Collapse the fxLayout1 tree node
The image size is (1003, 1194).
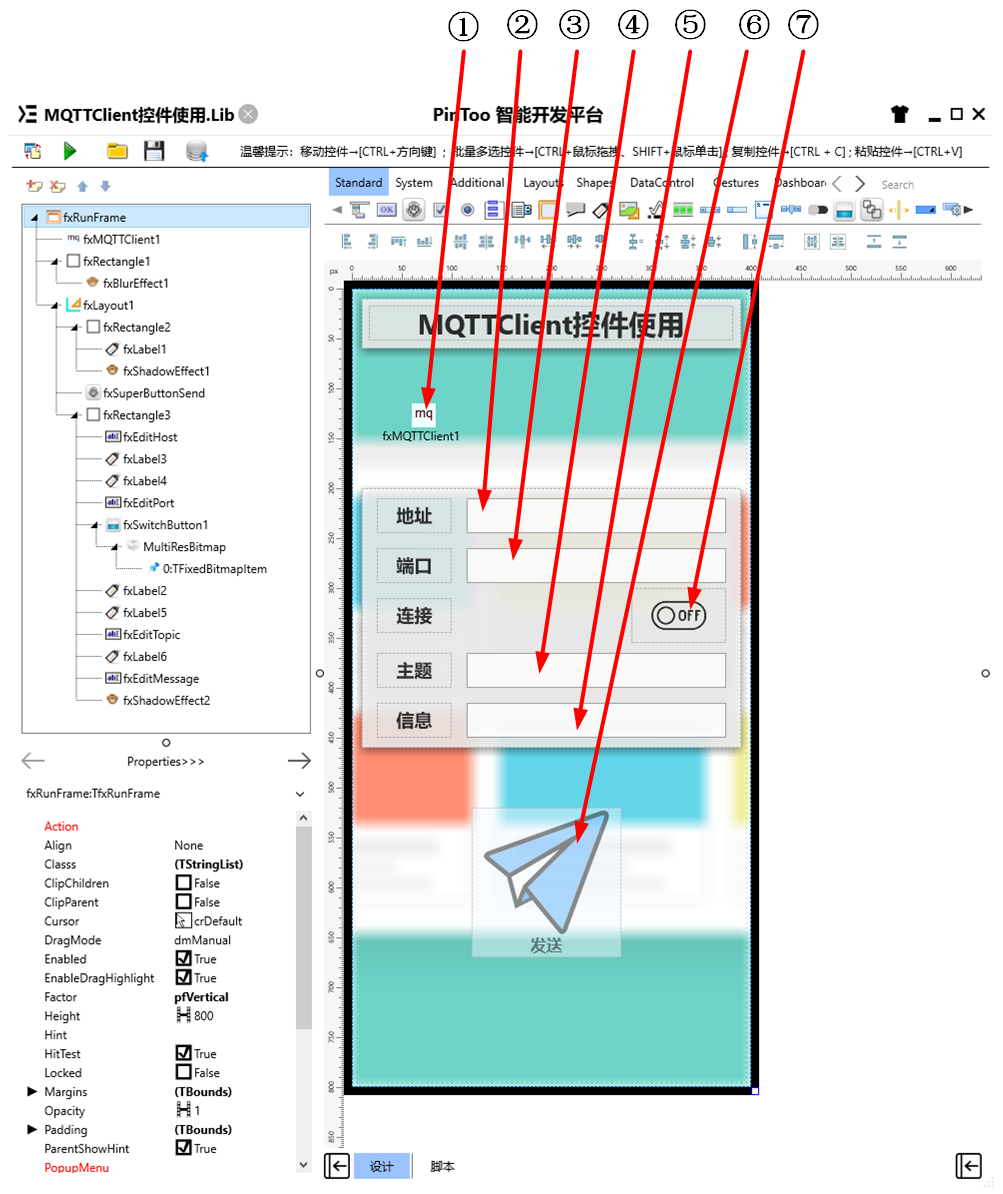(55, 306)
